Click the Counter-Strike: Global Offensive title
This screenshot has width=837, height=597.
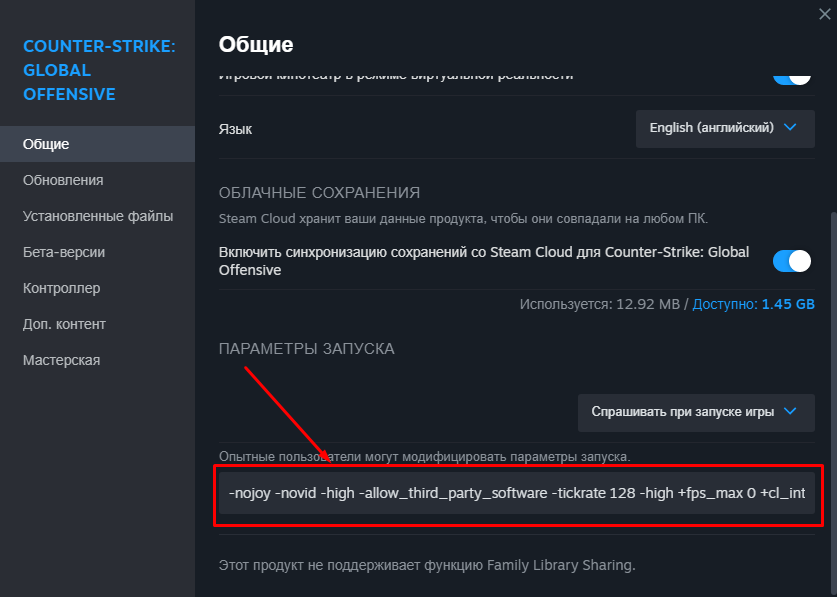click(99, 70)
